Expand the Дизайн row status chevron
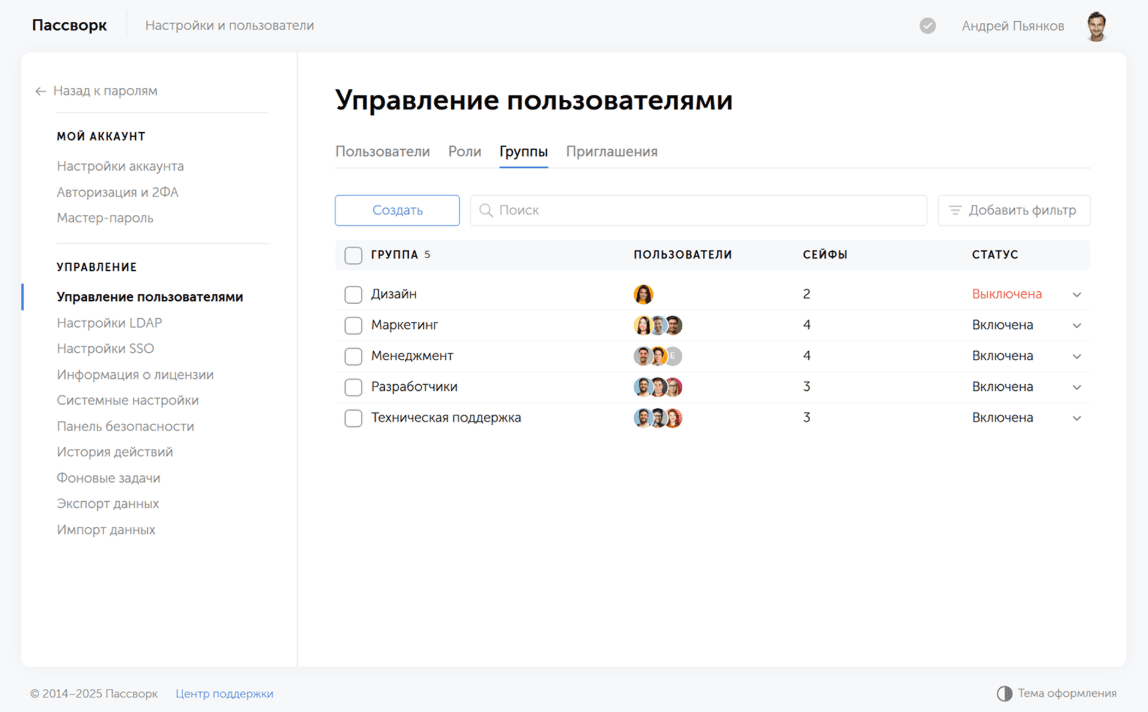1148x712 pixels. pyautogui.click(x=1077, y=295)
